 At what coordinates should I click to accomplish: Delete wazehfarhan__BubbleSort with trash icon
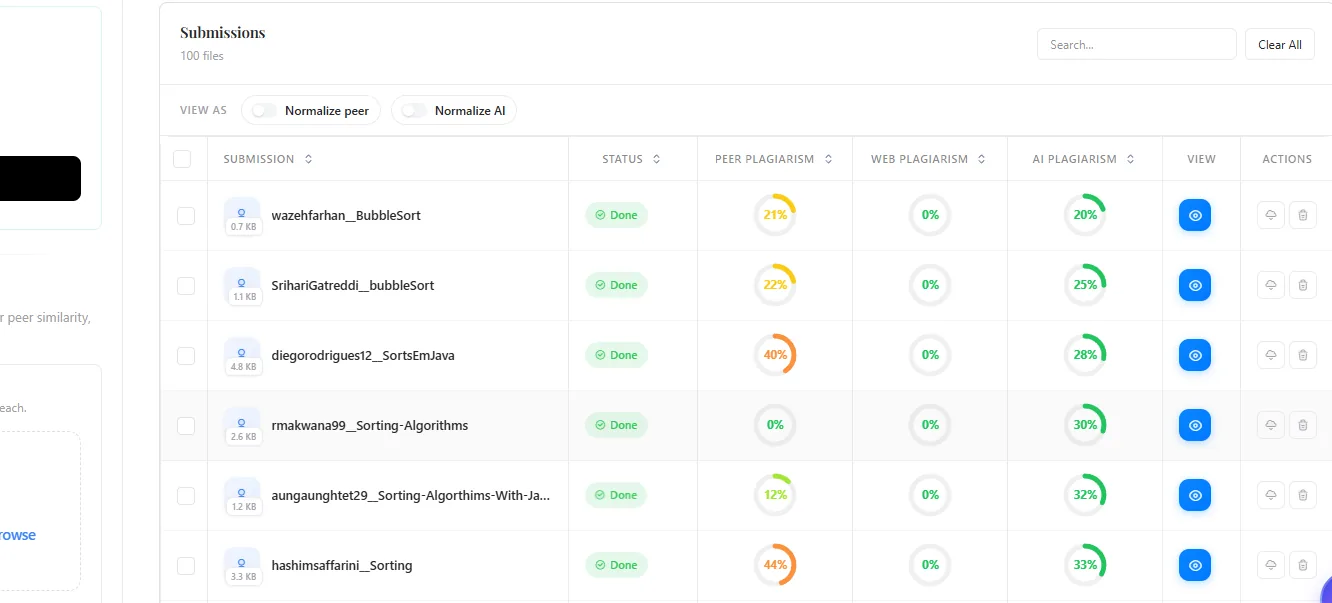1302,215
